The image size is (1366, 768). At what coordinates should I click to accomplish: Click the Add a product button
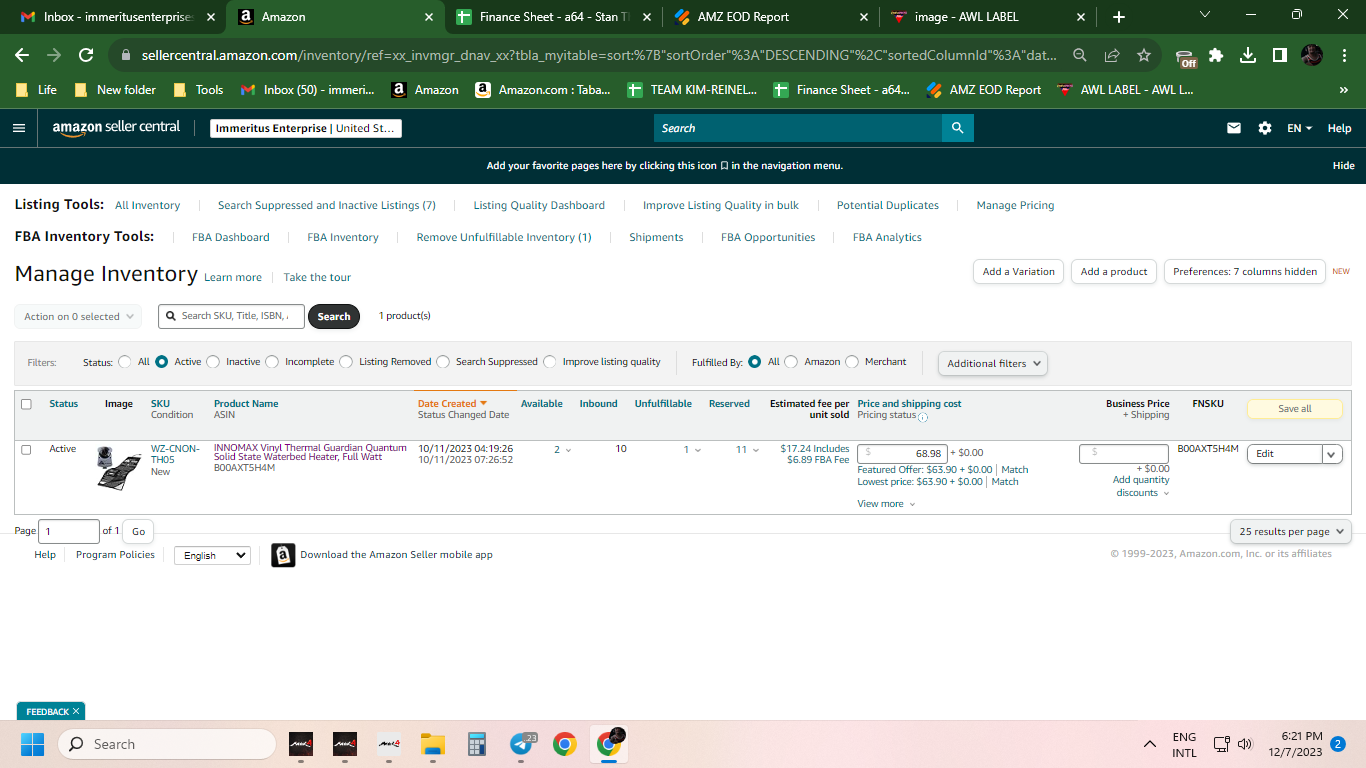pos(1114,271)
